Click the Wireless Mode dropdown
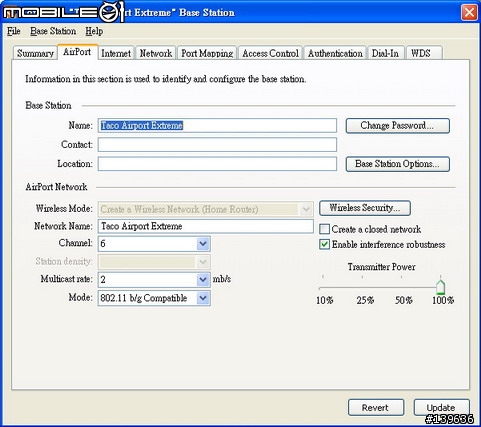 pos(206,209)
